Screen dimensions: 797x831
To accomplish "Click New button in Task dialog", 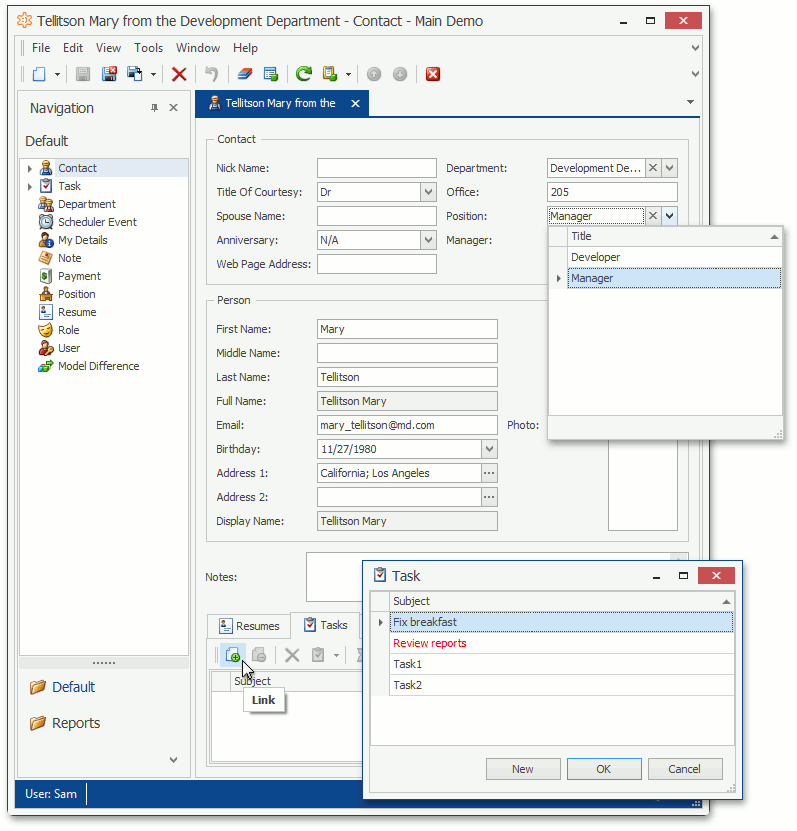I will pyautogui.click(x=523, y=770).
